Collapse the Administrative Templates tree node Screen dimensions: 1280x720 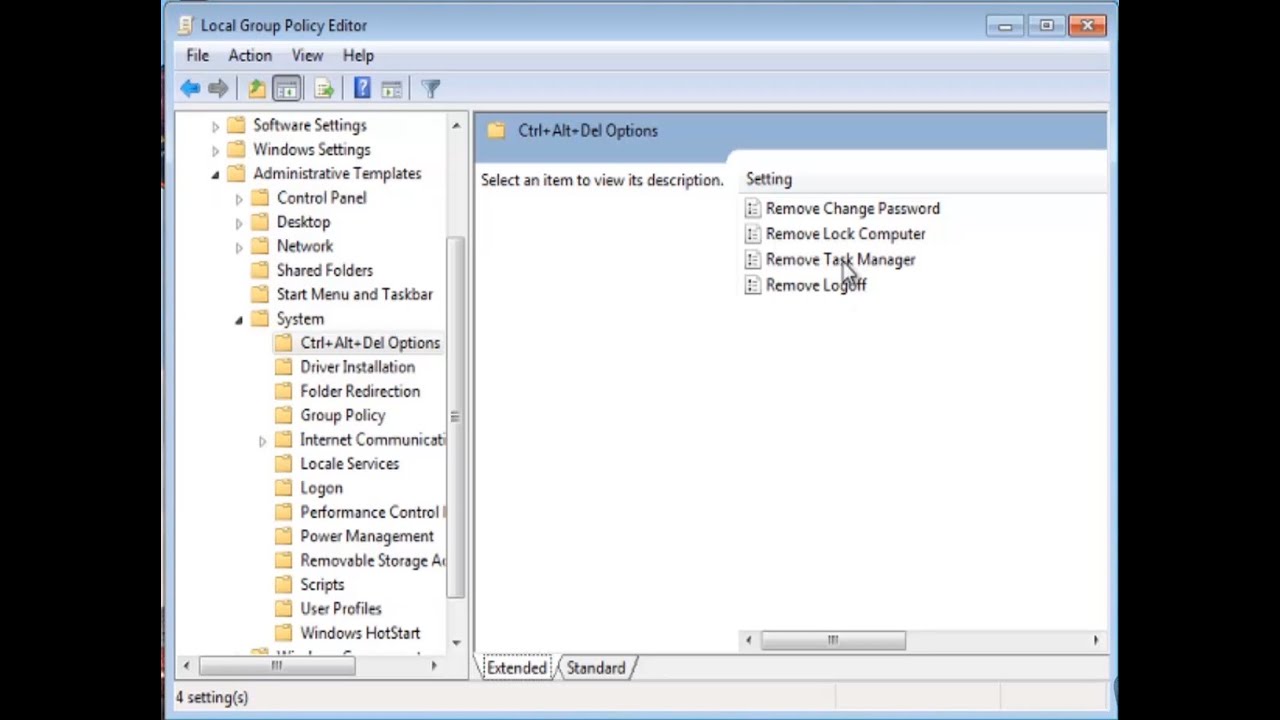[215, 174]
